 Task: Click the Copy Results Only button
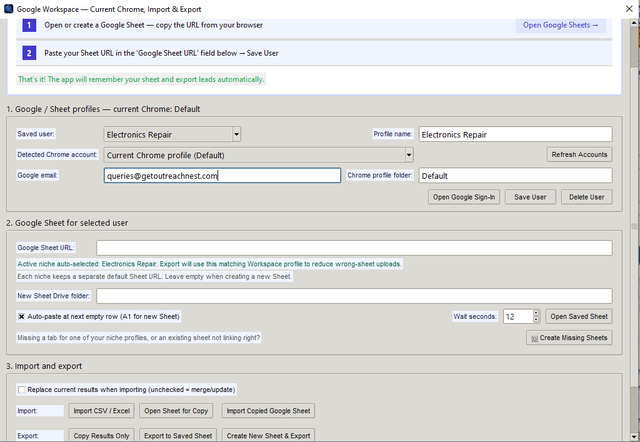pos(102,435)
